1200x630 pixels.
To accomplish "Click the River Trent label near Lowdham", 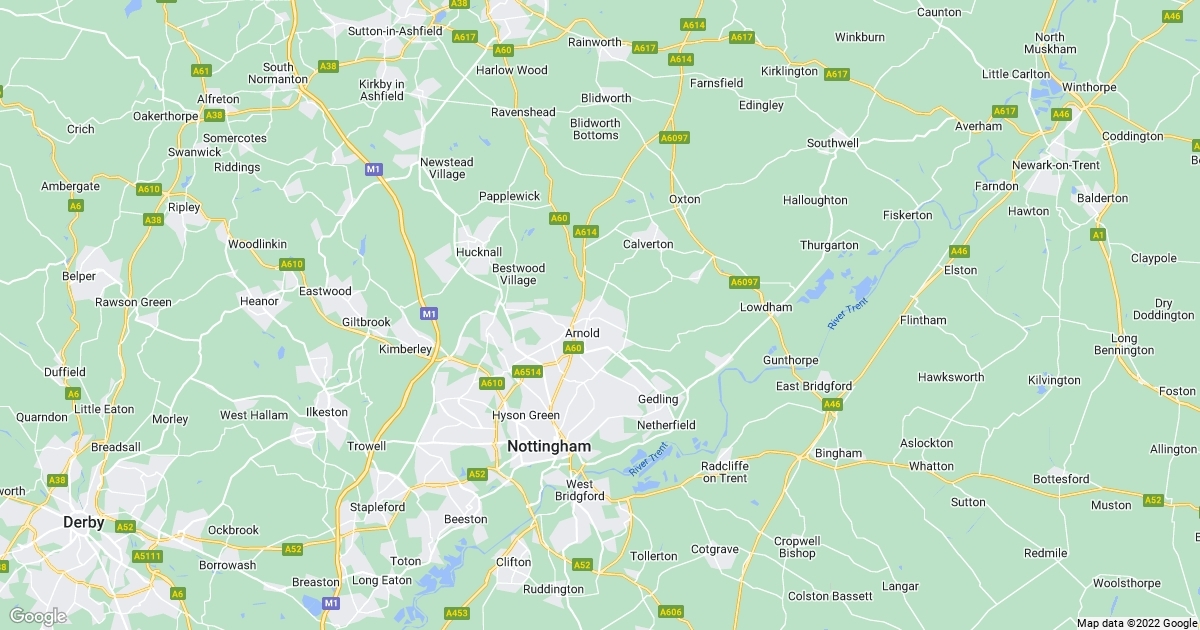I will 847,316.
